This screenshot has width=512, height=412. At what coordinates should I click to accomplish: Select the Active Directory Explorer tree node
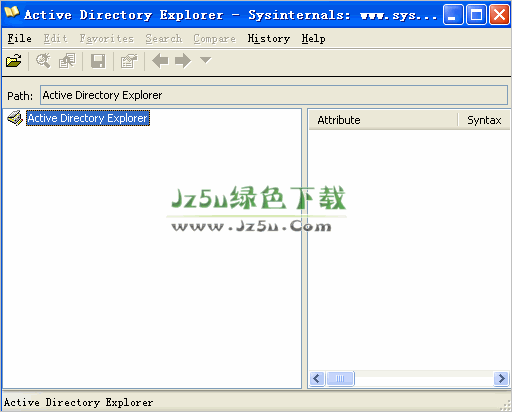[x=88, y=118]
